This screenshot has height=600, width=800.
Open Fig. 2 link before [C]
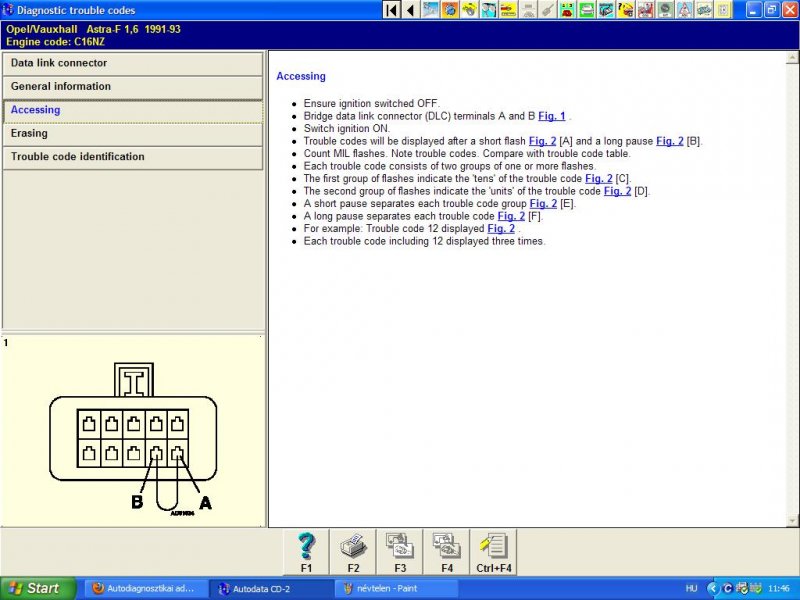(x=598, y=179)
